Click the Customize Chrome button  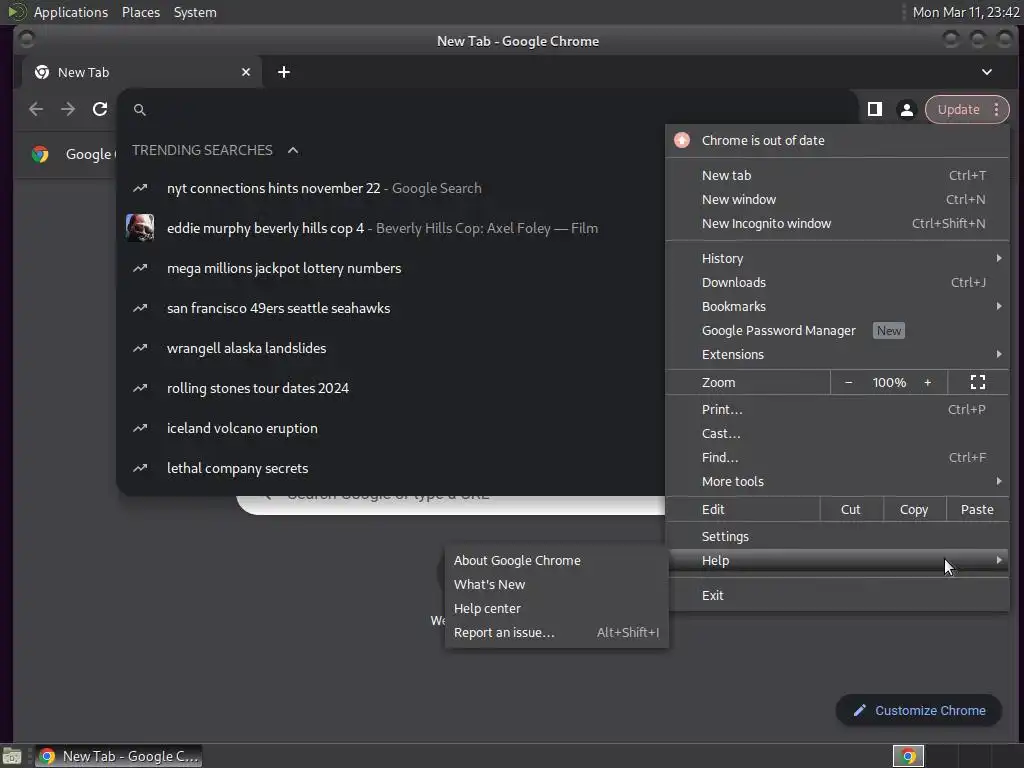pos(919,711)
